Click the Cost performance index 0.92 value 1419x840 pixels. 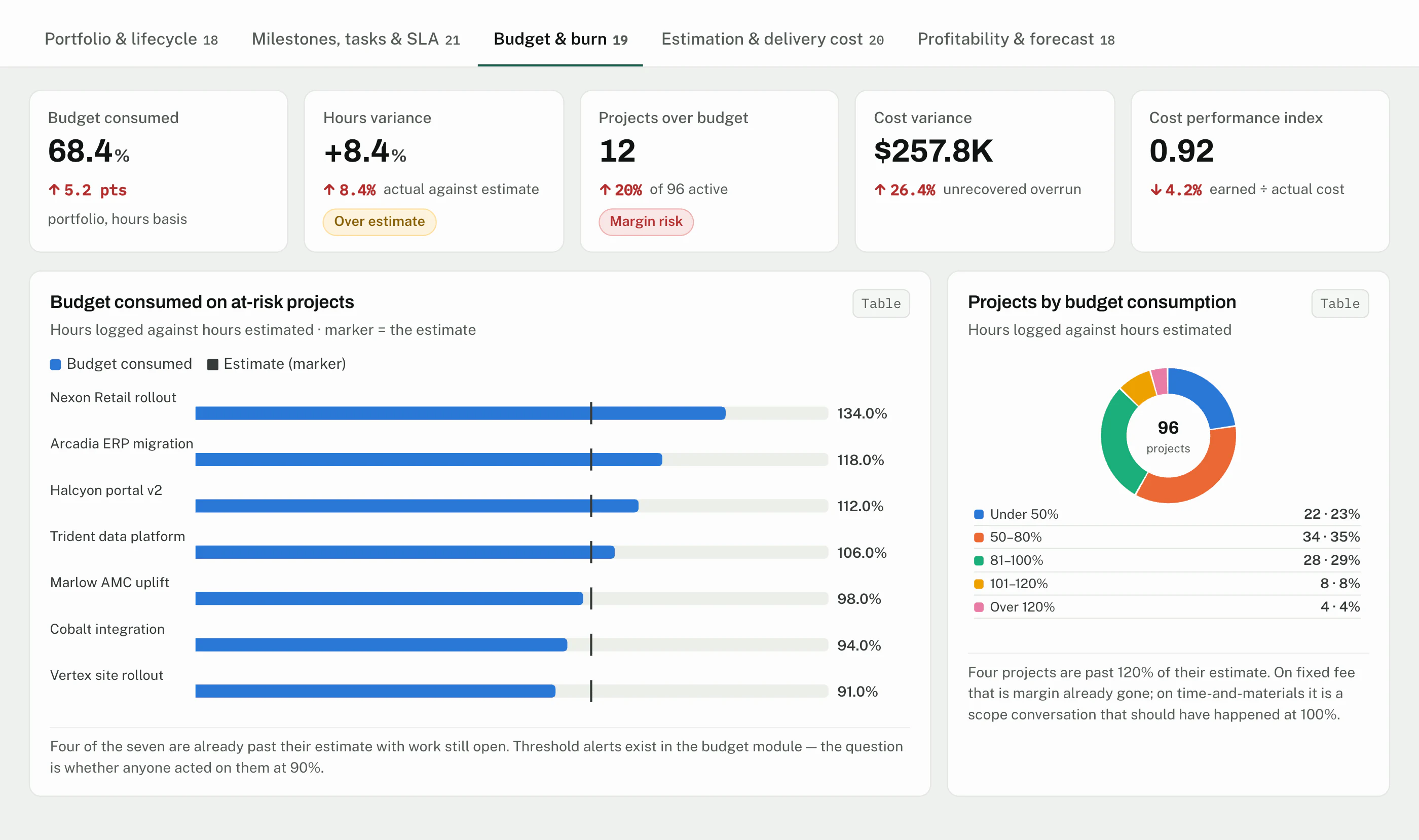[x=1181, y=151]
